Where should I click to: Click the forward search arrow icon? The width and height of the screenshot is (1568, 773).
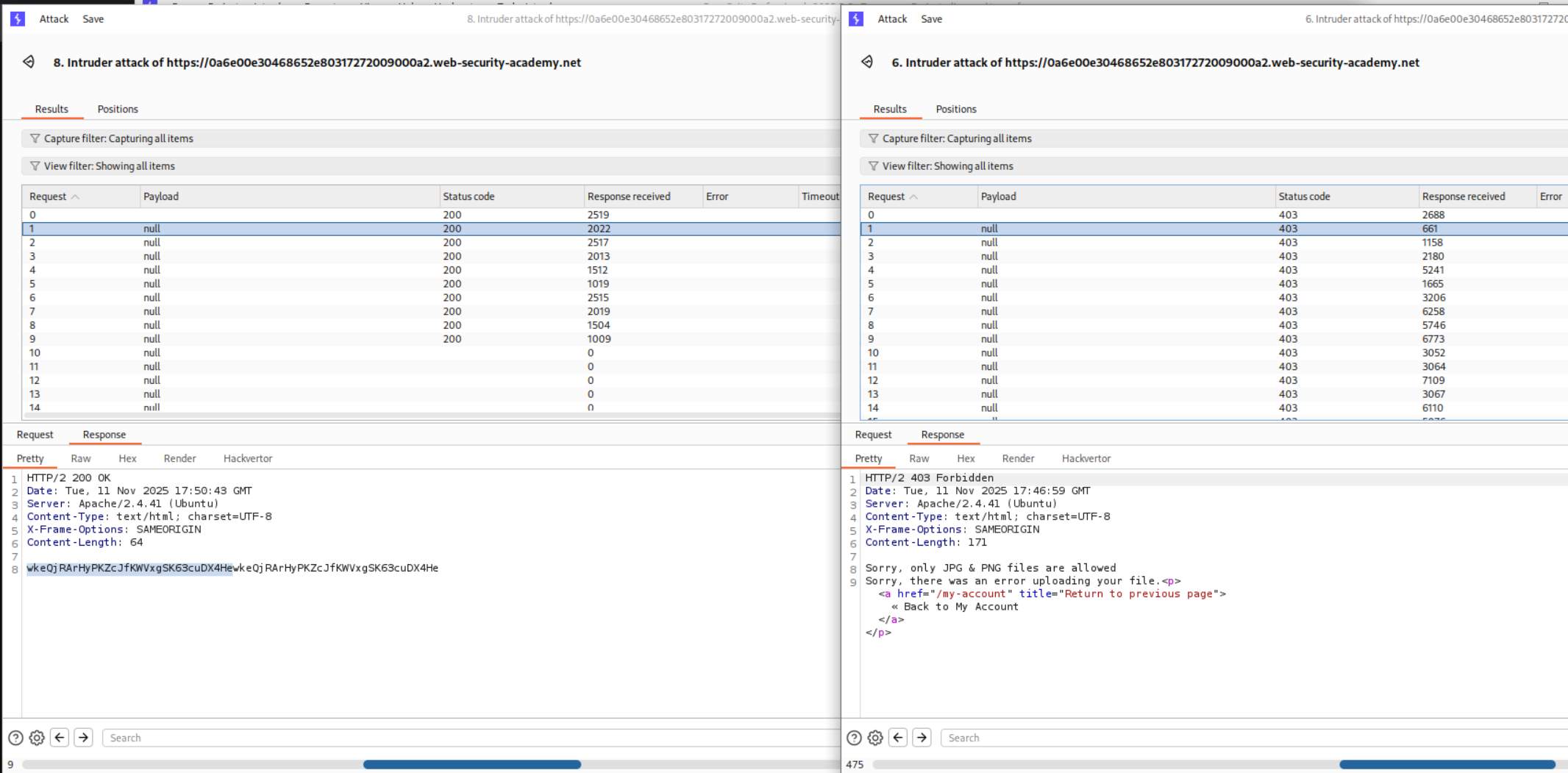pos(83,737)
